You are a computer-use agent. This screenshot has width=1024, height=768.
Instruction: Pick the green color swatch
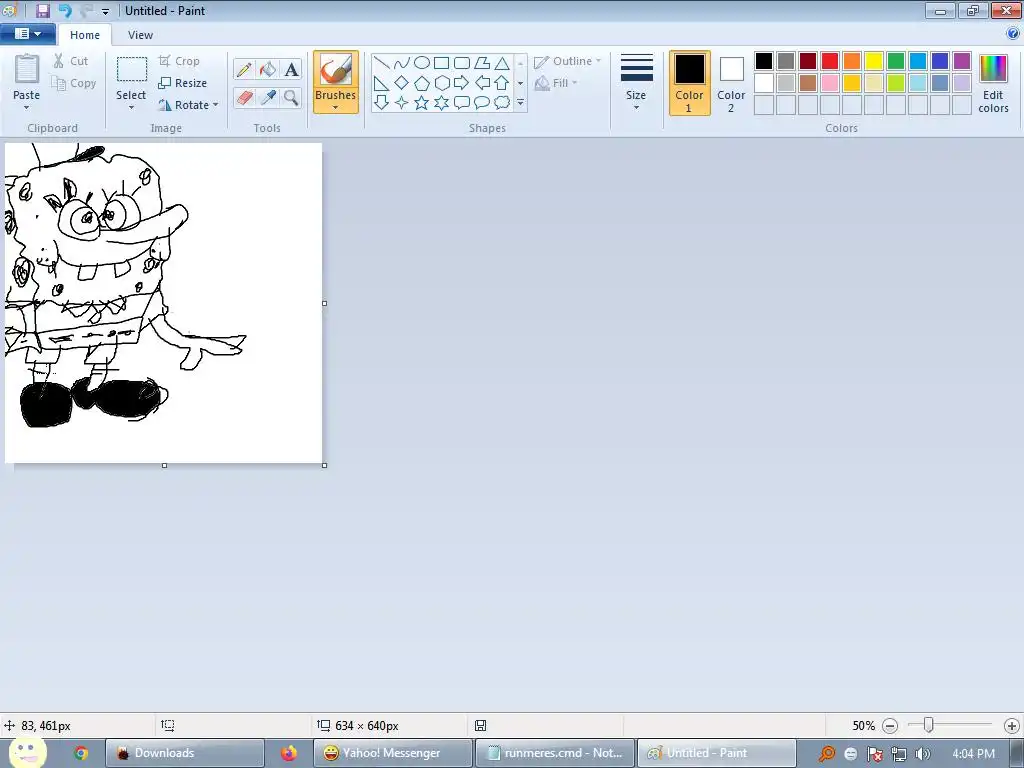(x=896, y=61)
